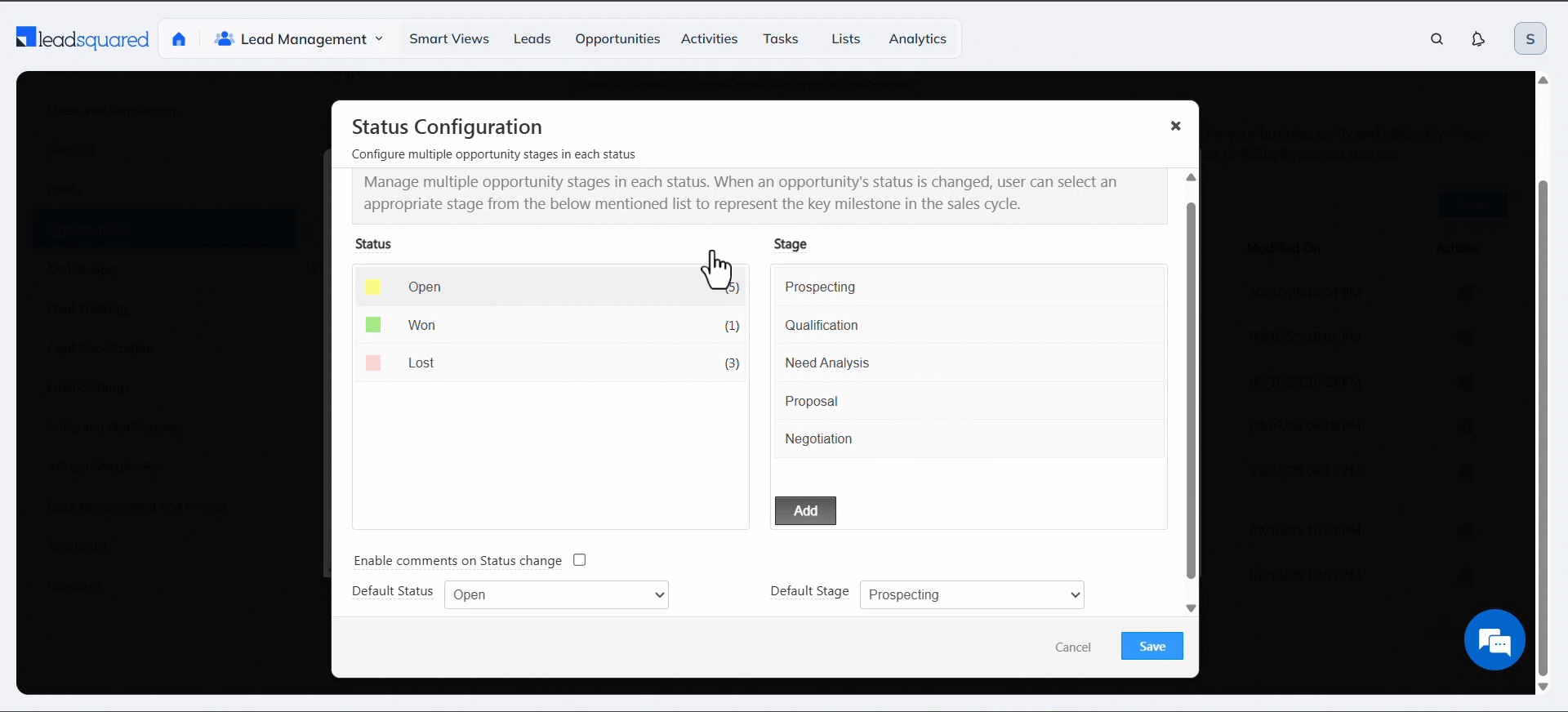
Task: Click the yellow Open status color swatch
Action: tap(373, 287)
